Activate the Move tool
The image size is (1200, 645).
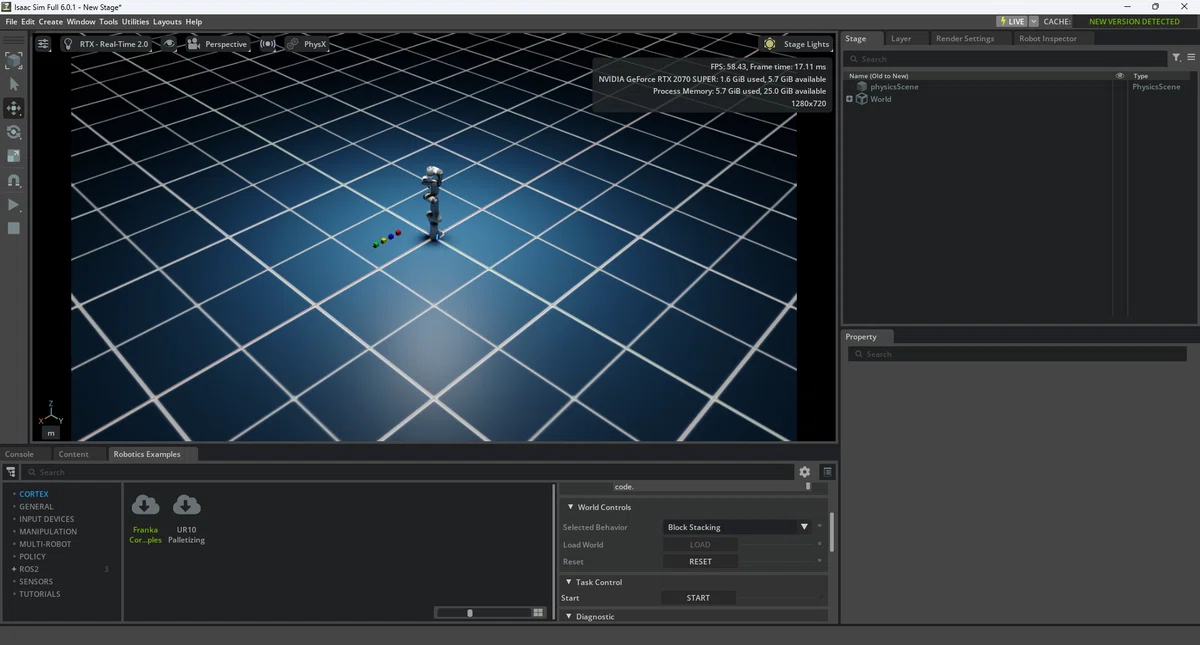click(14, 108)
